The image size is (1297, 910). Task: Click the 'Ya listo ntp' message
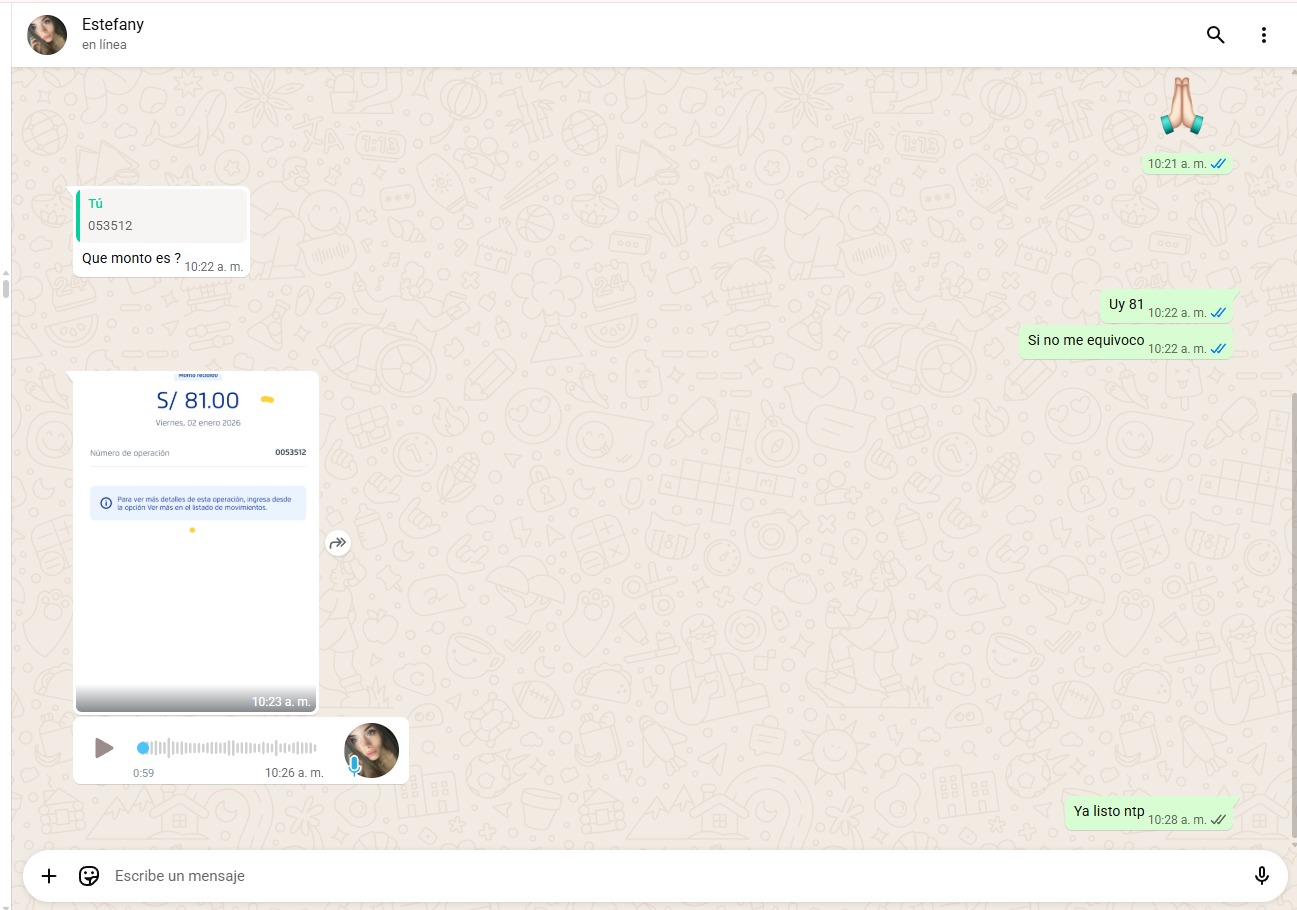click(1108, 812)
